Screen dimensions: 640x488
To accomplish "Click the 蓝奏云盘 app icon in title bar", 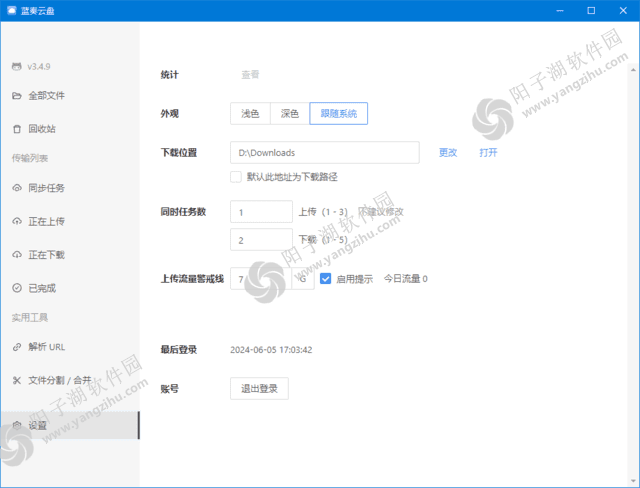I will coord(11,11).
